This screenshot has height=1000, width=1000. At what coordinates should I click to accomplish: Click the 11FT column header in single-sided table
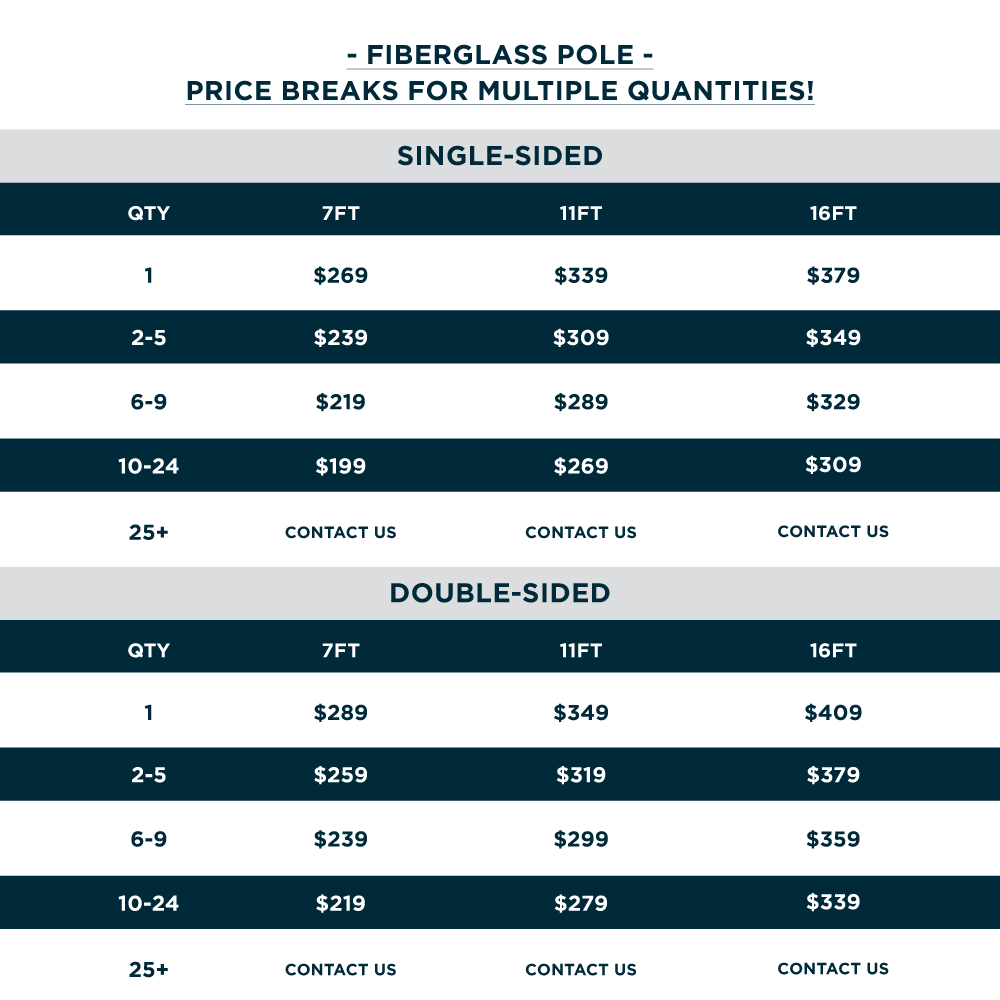[581, 213]
